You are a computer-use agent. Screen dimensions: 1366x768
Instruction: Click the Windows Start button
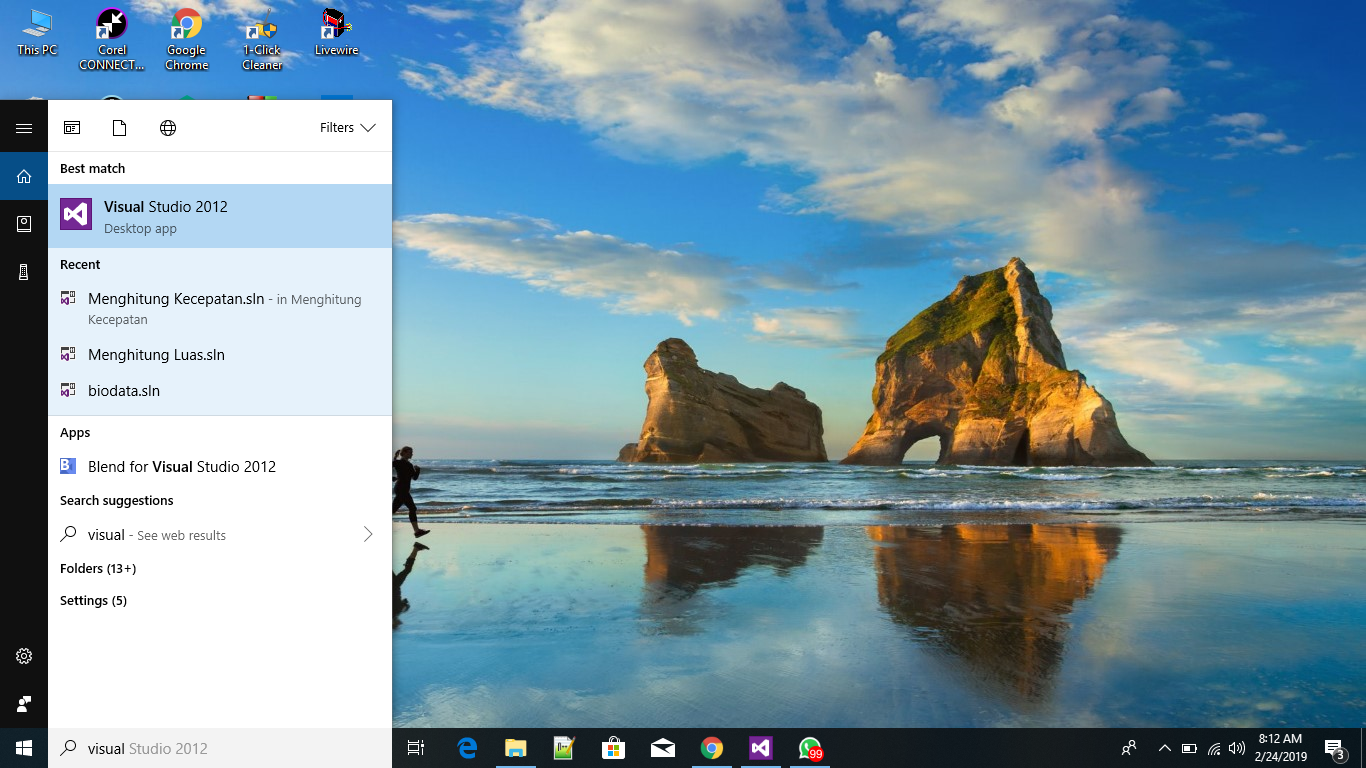(24, 748)
